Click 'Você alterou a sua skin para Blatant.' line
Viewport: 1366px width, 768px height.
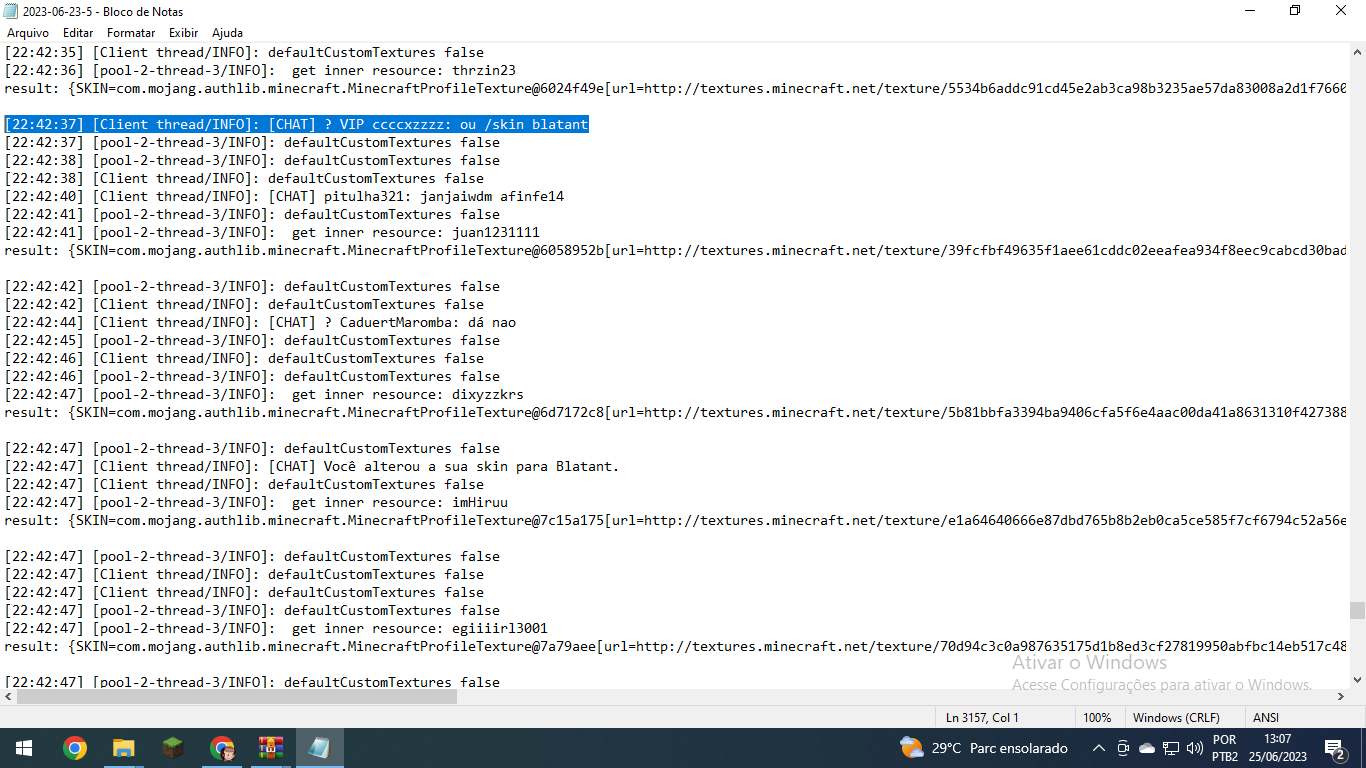[x=312, y=466]
